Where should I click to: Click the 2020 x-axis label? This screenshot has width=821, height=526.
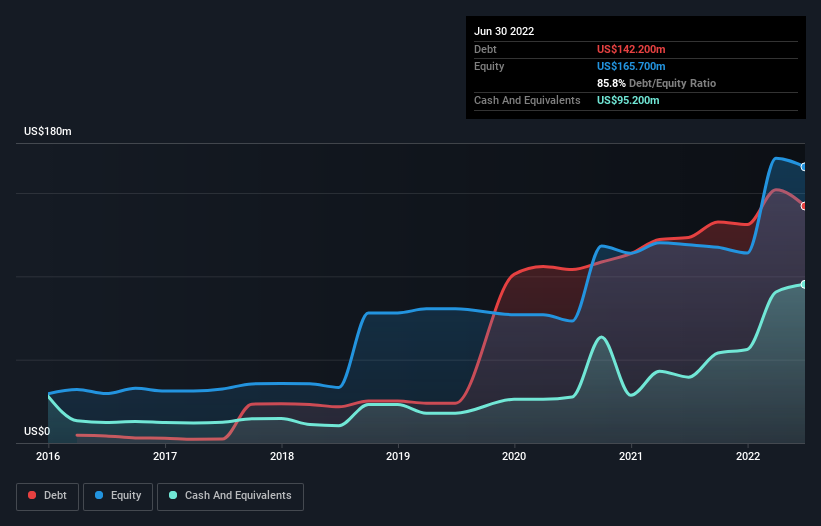(514, 456)
